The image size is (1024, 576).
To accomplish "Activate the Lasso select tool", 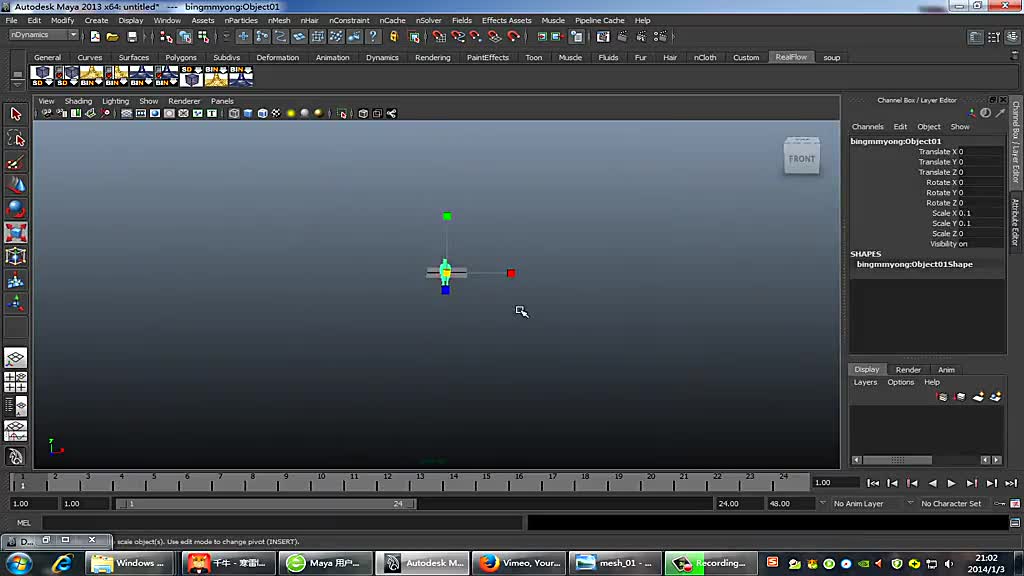I will click(x=16, y=138).
